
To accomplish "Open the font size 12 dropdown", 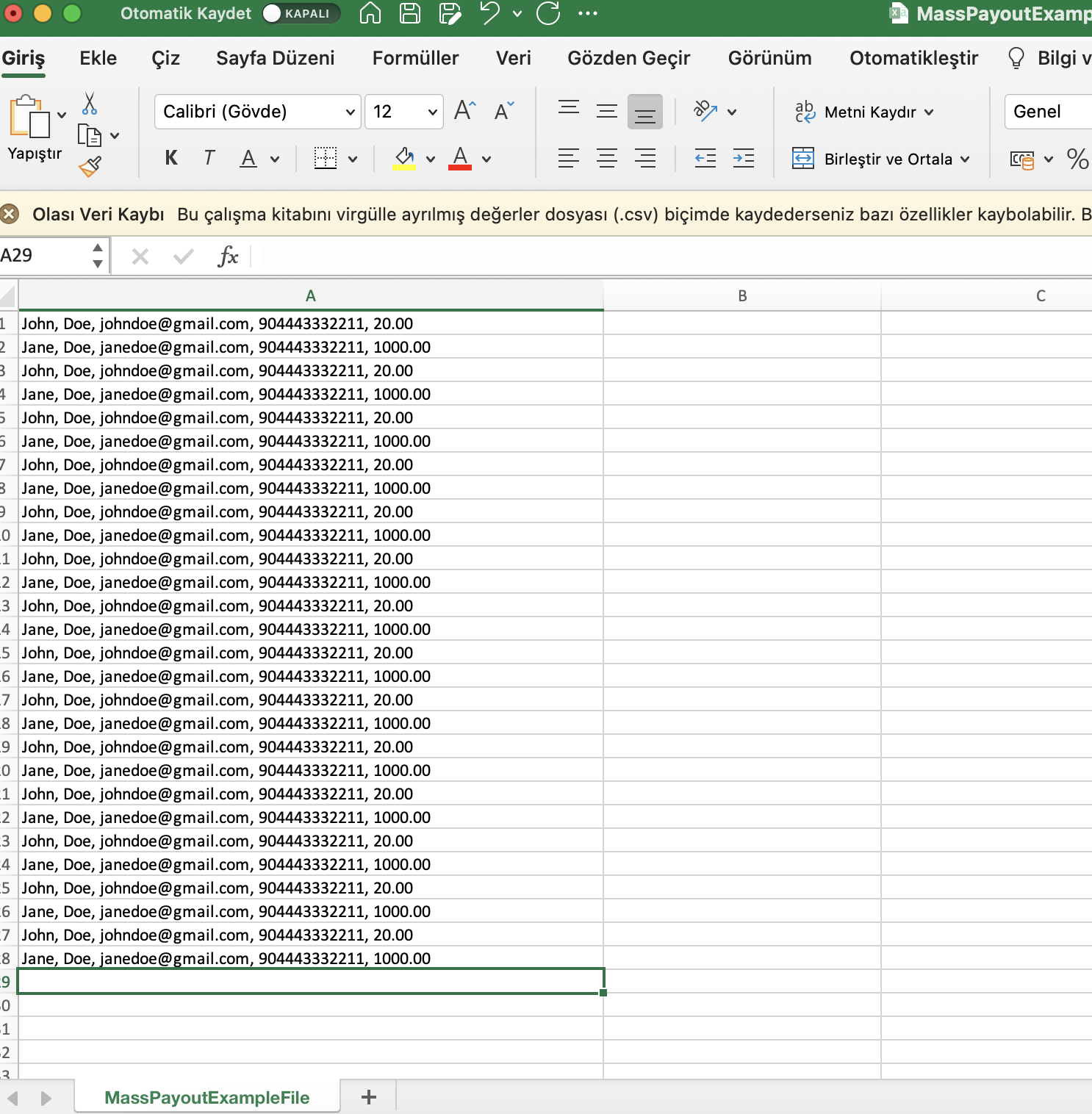I will (432, 112).
